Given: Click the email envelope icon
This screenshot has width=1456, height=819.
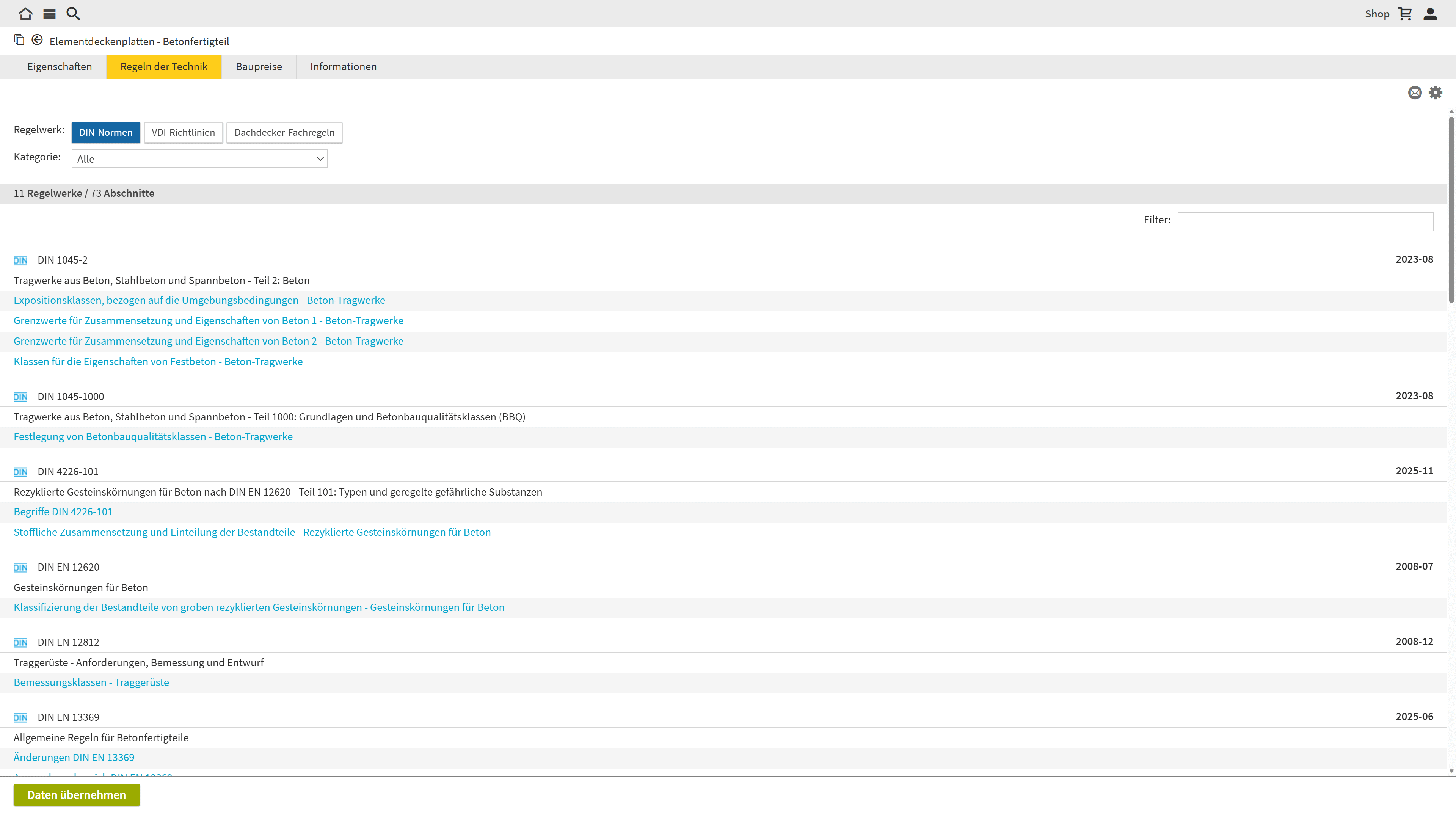Looking at the screenshot, I should pos(1415,93).
